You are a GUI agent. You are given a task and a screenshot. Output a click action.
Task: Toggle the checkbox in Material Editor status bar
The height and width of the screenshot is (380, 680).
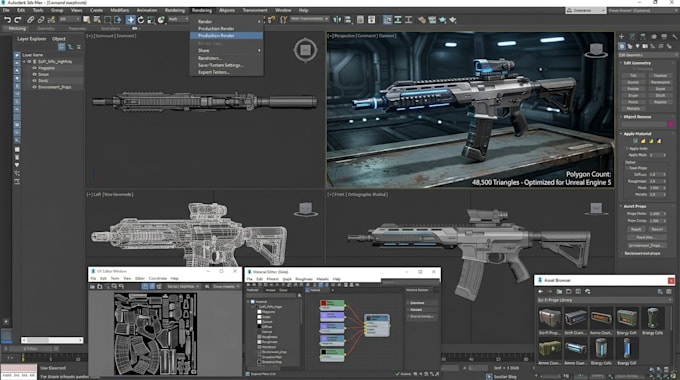(x=248, y=373)
